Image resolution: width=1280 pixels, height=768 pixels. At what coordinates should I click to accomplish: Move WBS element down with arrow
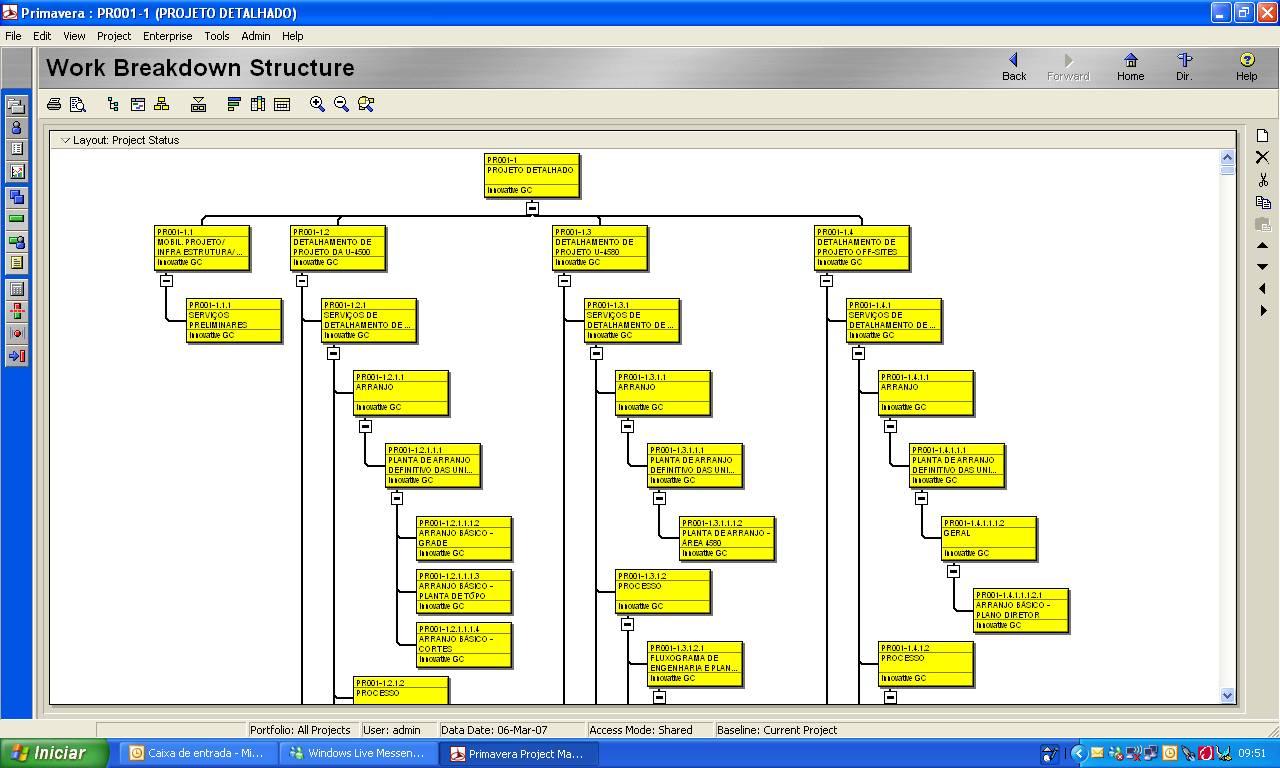coord(1262,267)
